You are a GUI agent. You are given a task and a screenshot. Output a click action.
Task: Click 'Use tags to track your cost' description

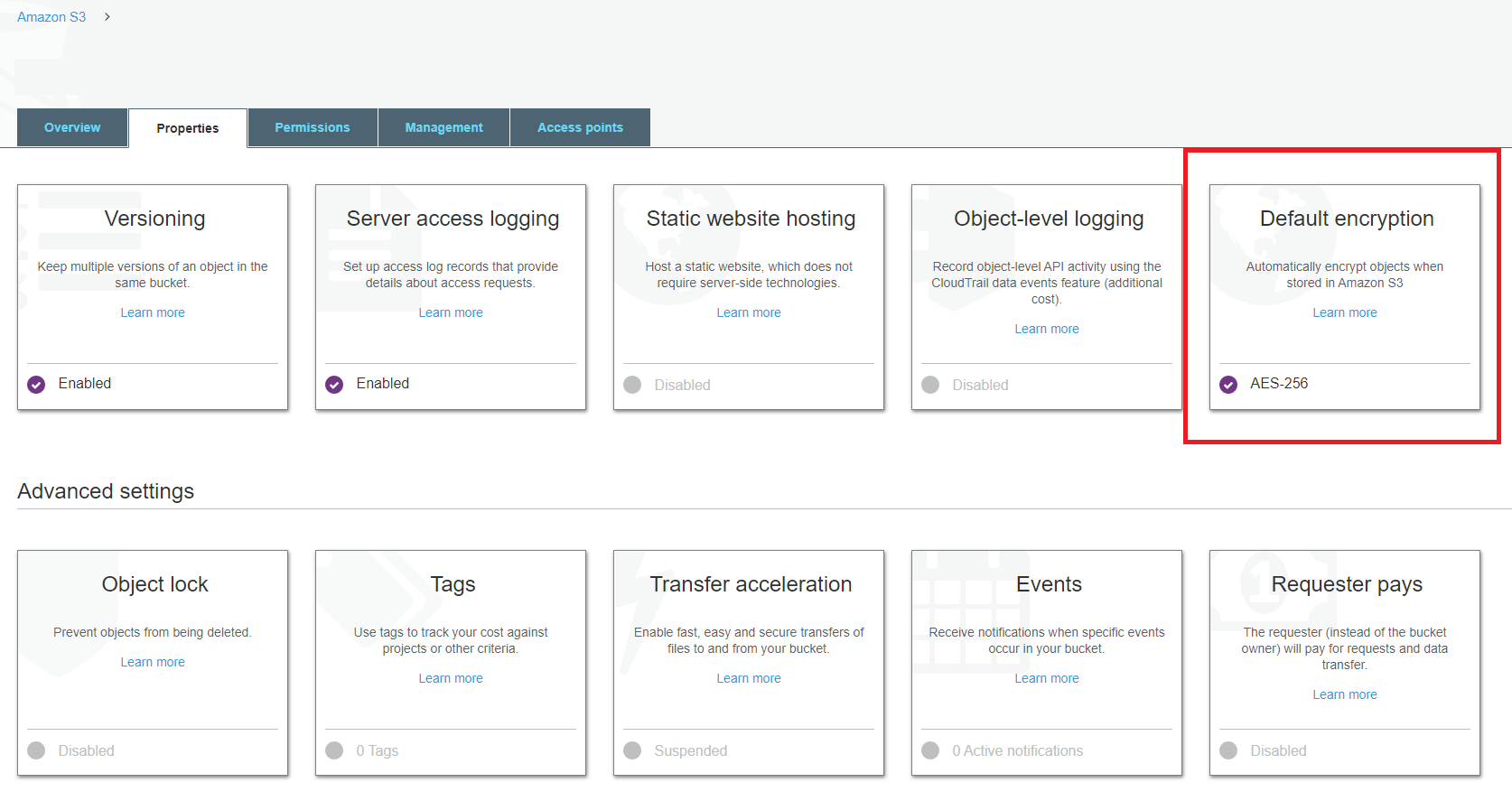pyautogui.click(x=451, y=640)
